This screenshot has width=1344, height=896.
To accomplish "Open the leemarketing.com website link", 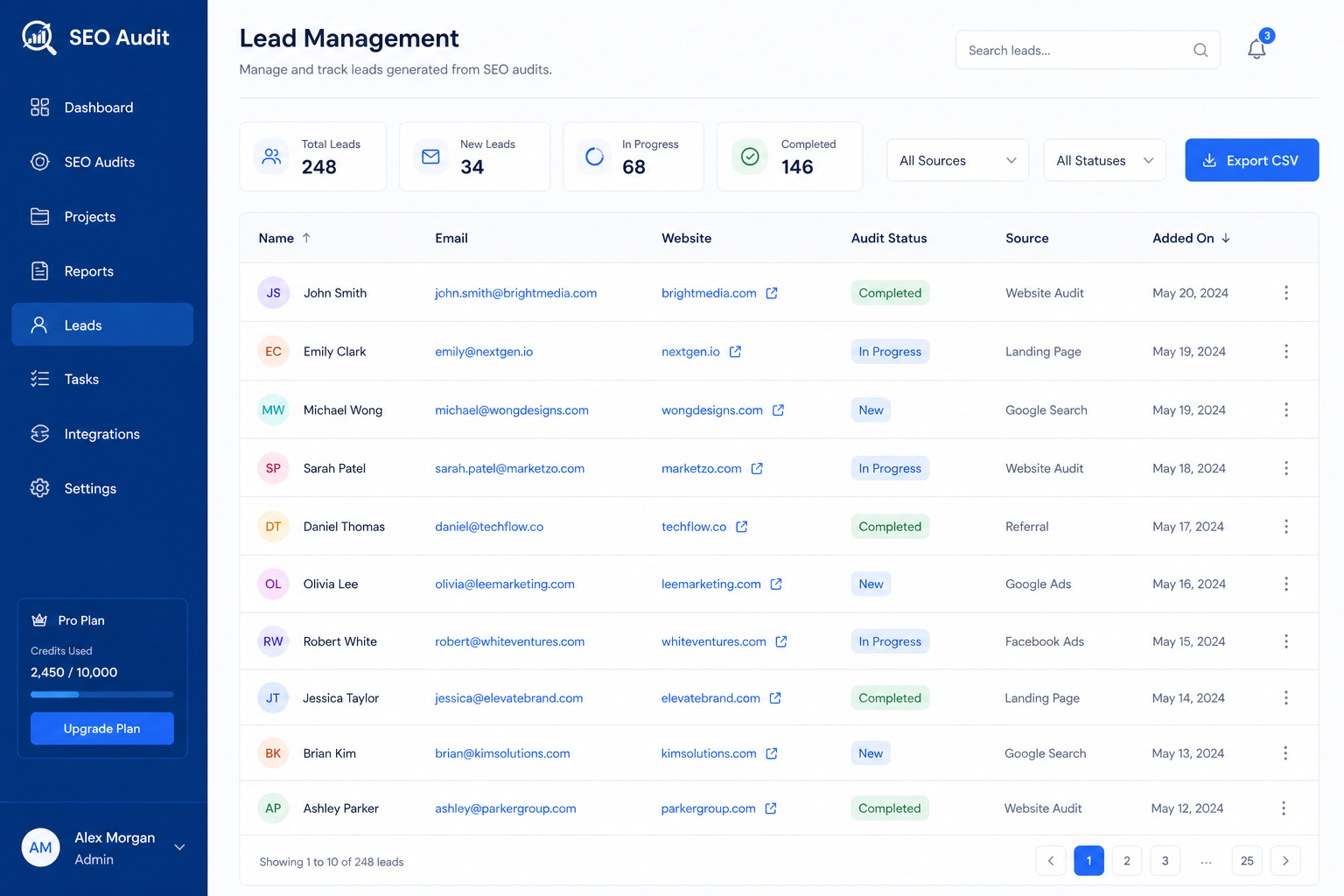I will click(x=711, y=584).
